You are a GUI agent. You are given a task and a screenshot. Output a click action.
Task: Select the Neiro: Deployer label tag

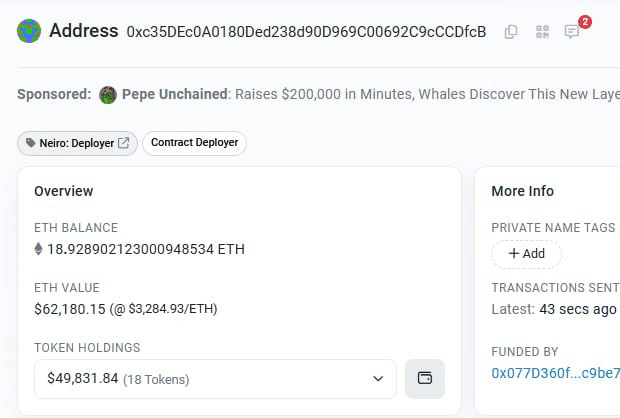(77, 143)
